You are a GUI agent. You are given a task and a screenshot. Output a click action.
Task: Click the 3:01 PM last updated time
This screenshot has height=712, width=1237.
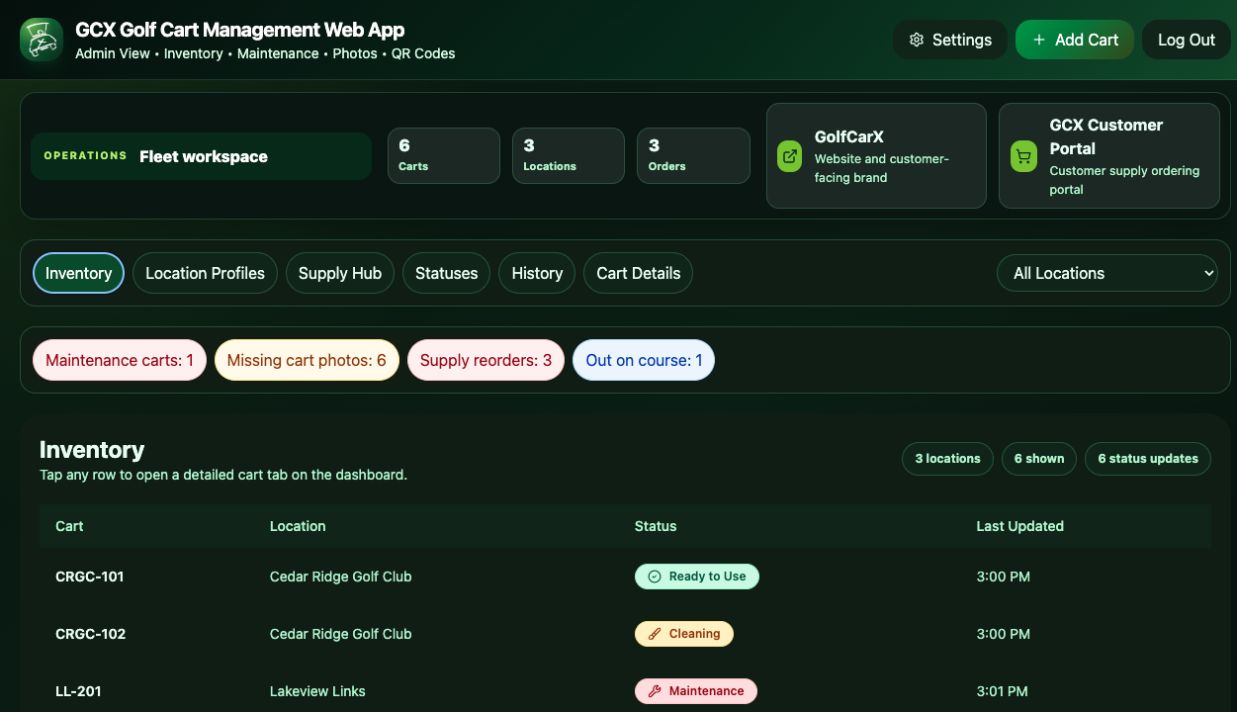coord(1002,691)
